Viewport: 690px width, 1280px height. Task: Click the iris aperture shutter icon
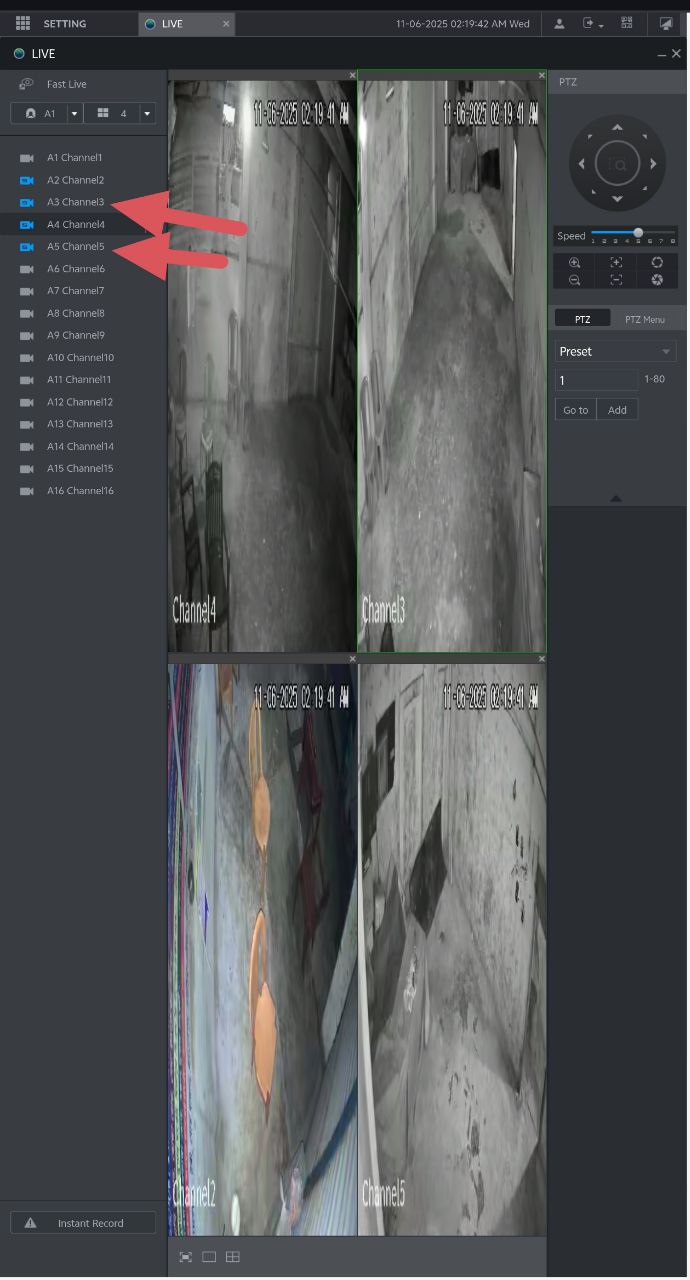tap(657, 280)
